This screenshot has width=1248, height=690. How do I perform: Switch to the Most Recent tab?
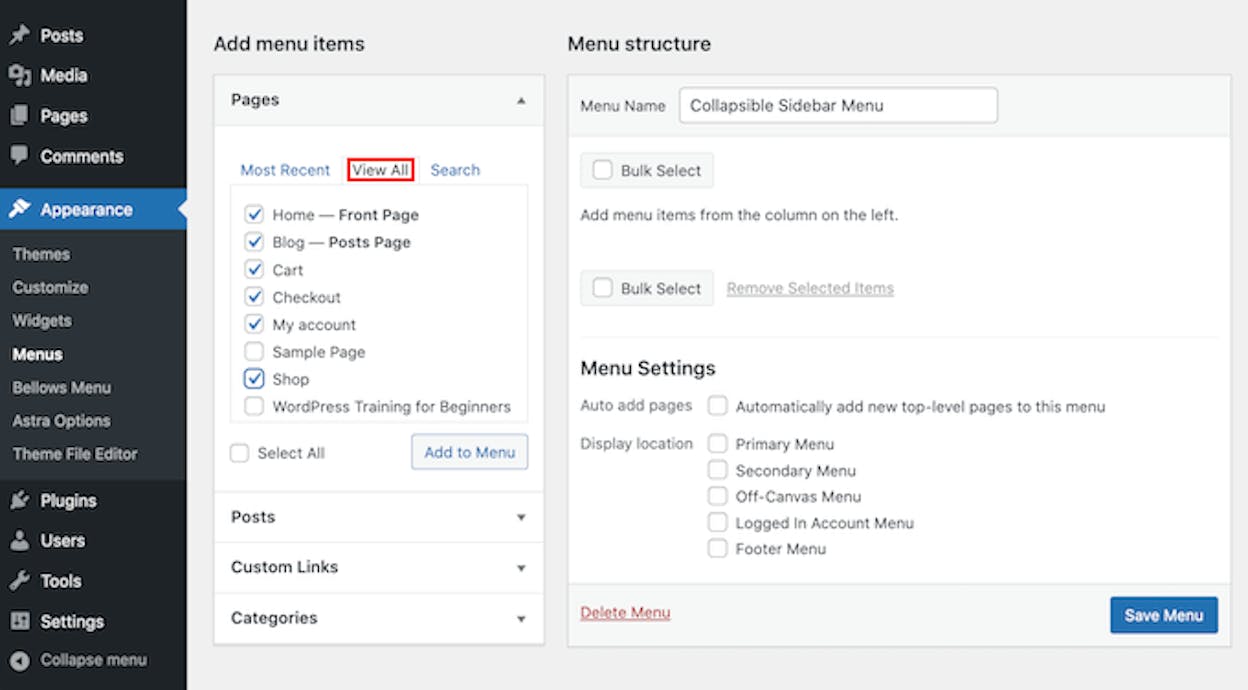[285, 170]
